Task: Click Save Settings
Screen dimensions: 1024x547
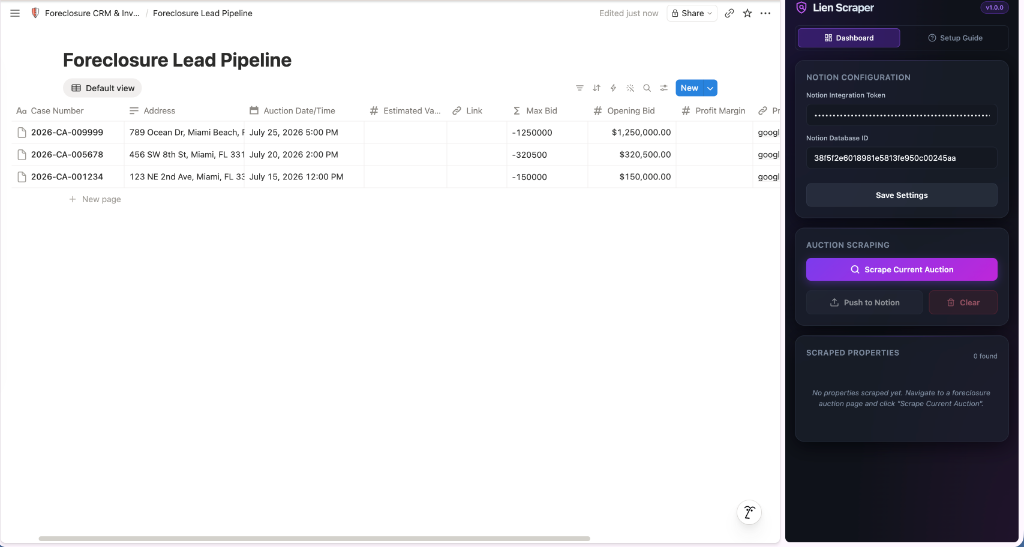Action: [x=901, y=195]
